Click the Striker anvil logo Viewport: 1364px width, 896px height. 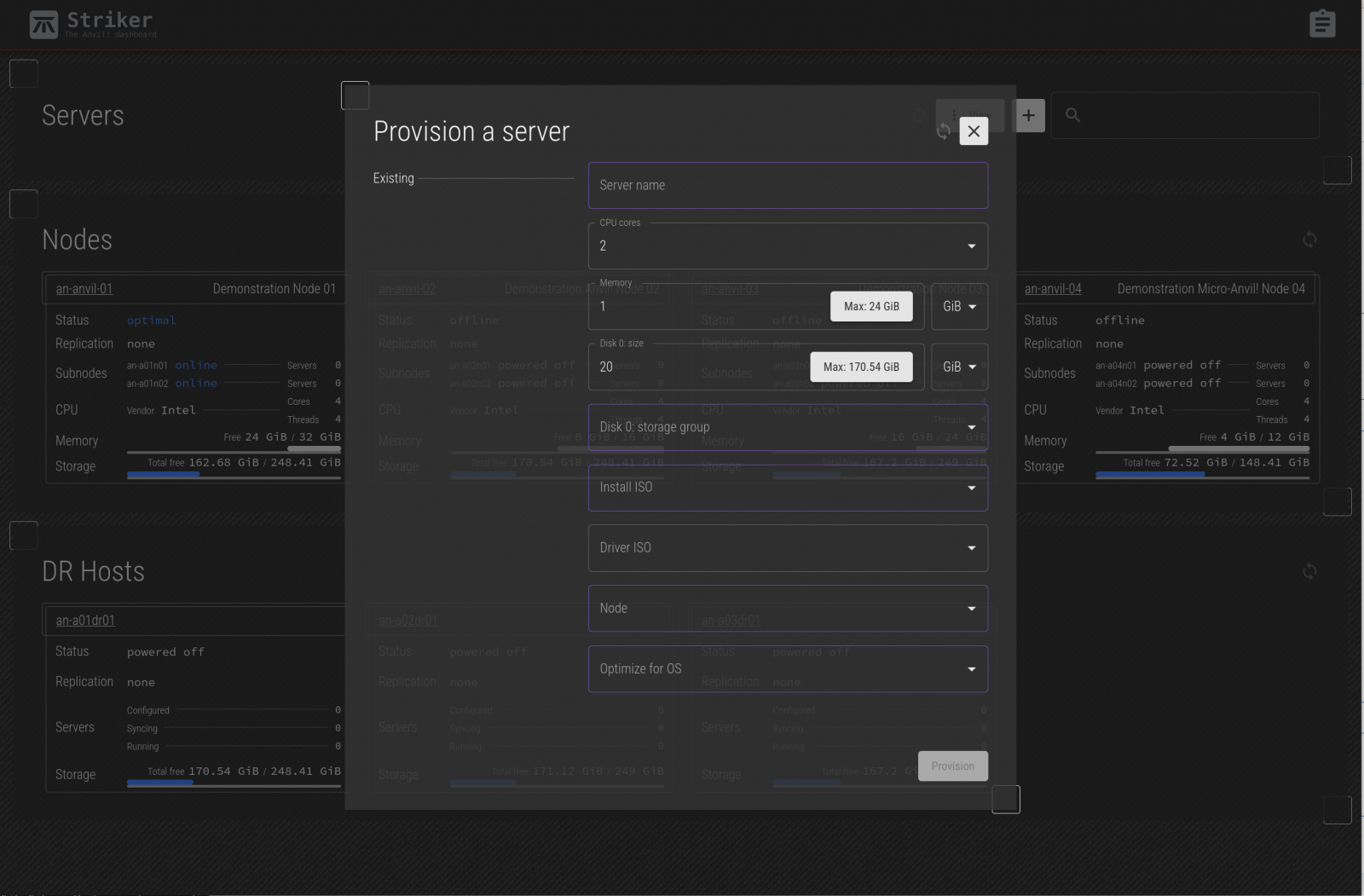(x=43, y=25)
